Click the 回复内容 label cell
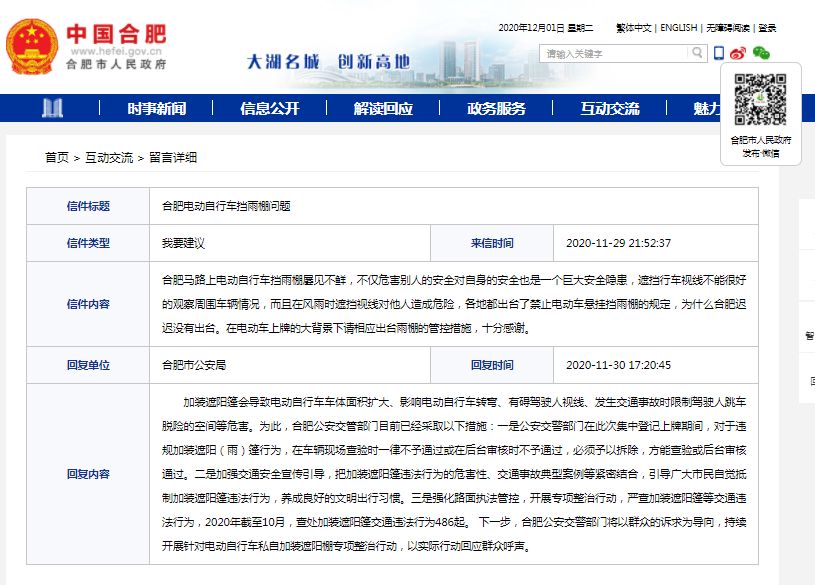The image size is (815, 585). tap(88, 474)
